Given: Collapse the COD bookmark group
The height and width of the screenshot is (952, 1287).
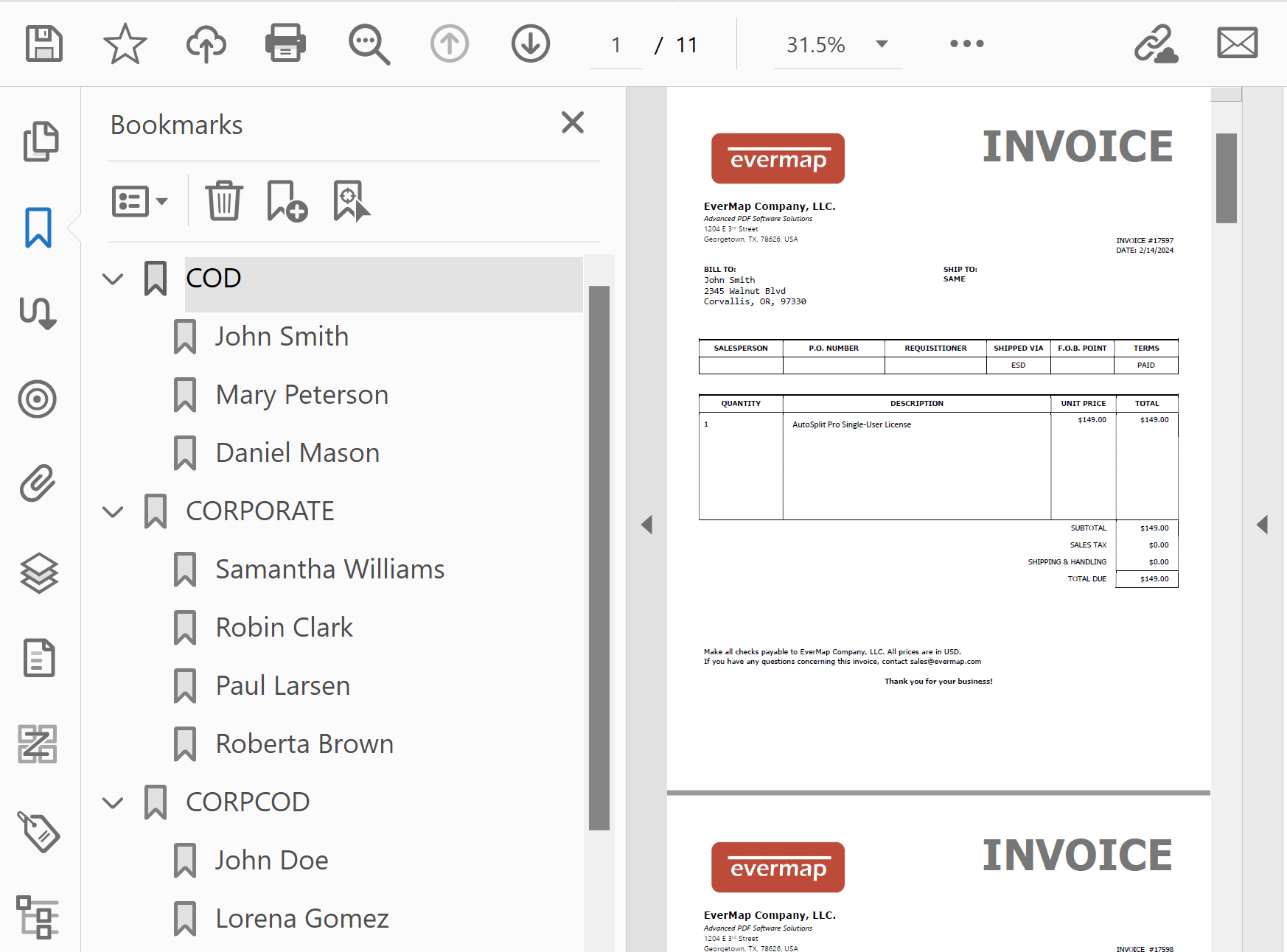Looking at the screenshot, I should [x=112, y=279].
